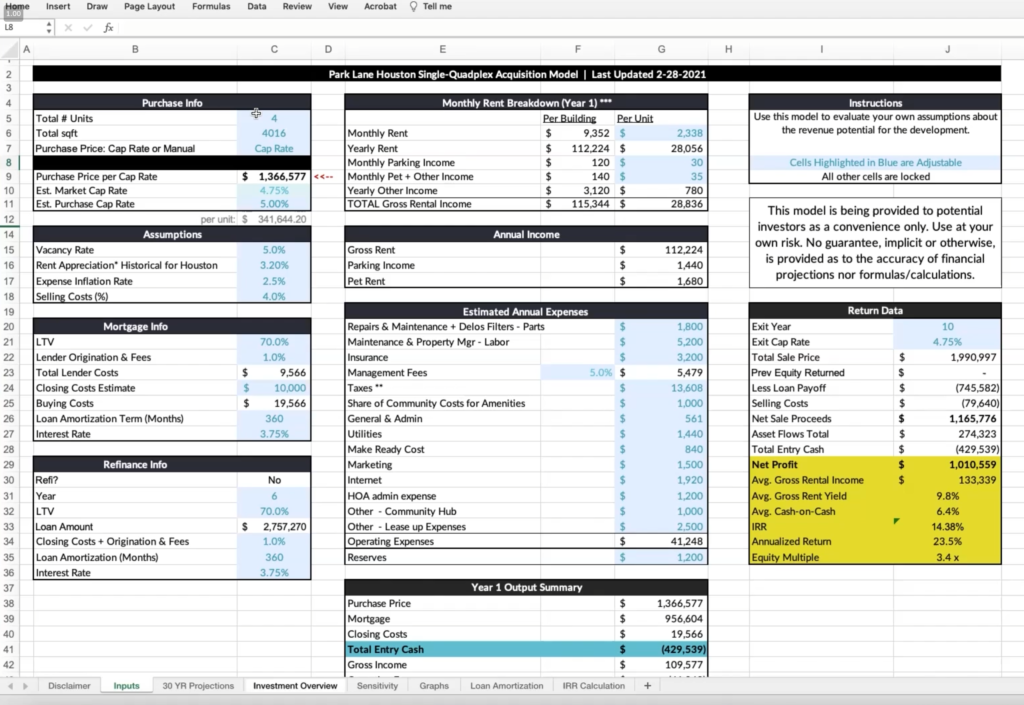Open the Loan Amortization sheet tab
Image resolution: width=1024 pixels, height=705 pixels.
click(x=506, y=686)
